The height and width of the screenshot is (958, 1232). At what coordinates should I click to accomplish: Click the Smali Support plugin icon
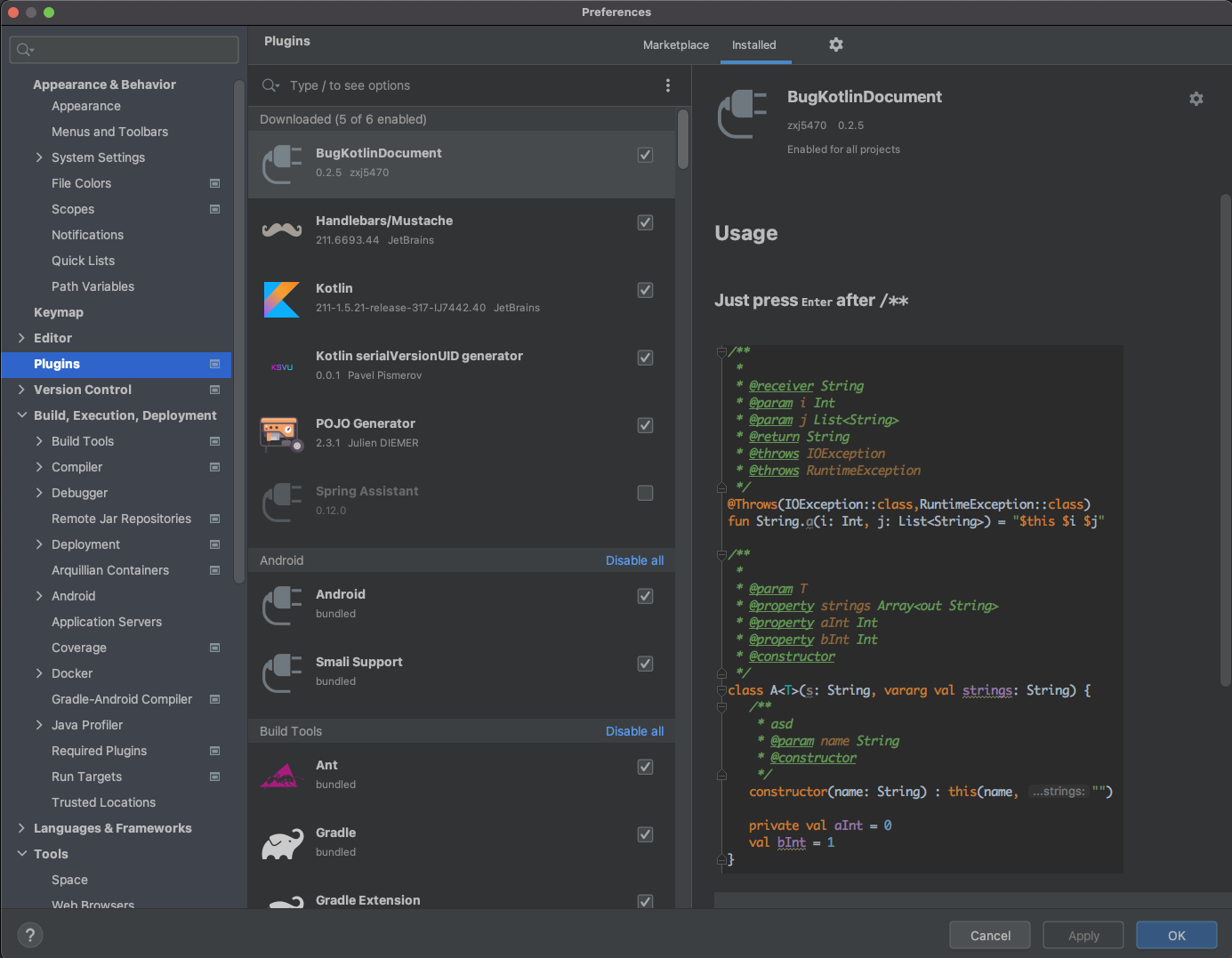click(282, 672)
